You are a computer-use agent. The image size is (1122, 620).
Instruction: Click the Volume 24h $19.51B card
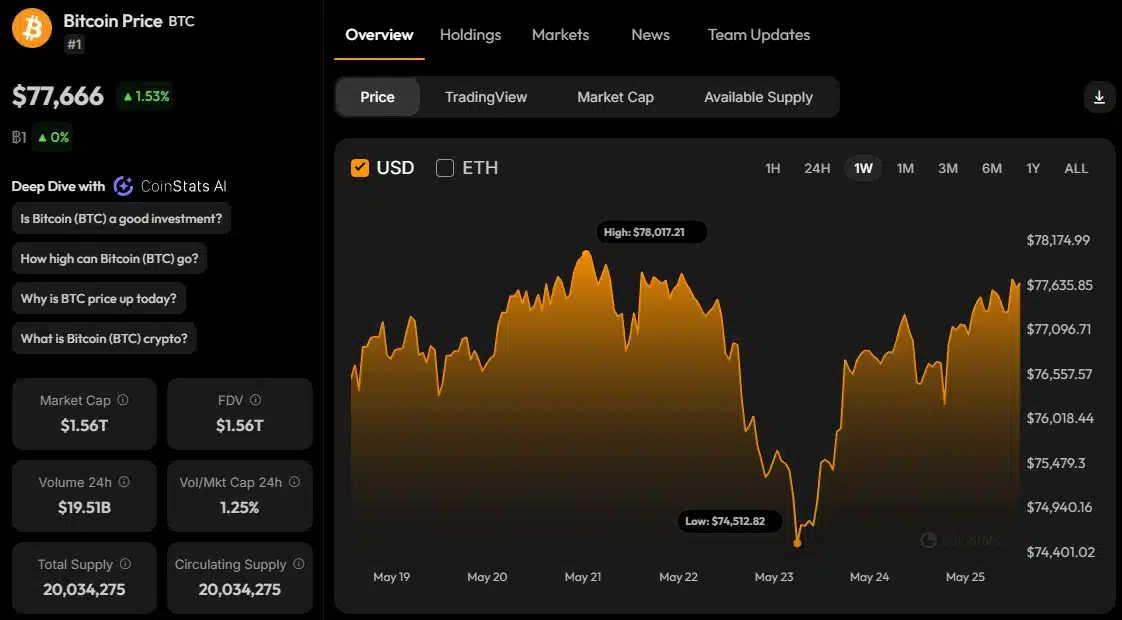(84, 496)
